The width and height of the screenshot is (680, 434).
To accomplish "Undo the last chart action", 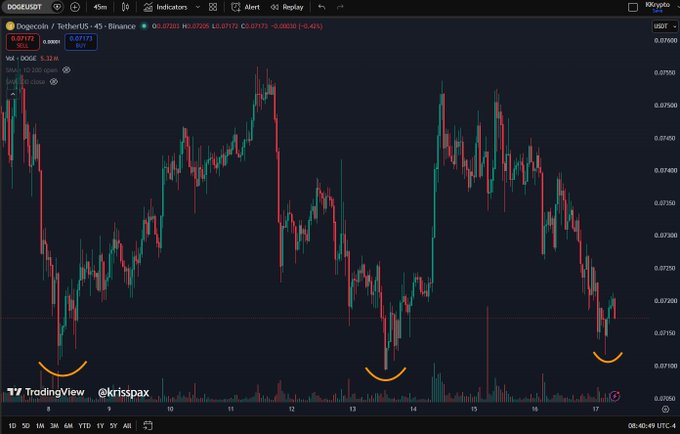I will (321, 7).
